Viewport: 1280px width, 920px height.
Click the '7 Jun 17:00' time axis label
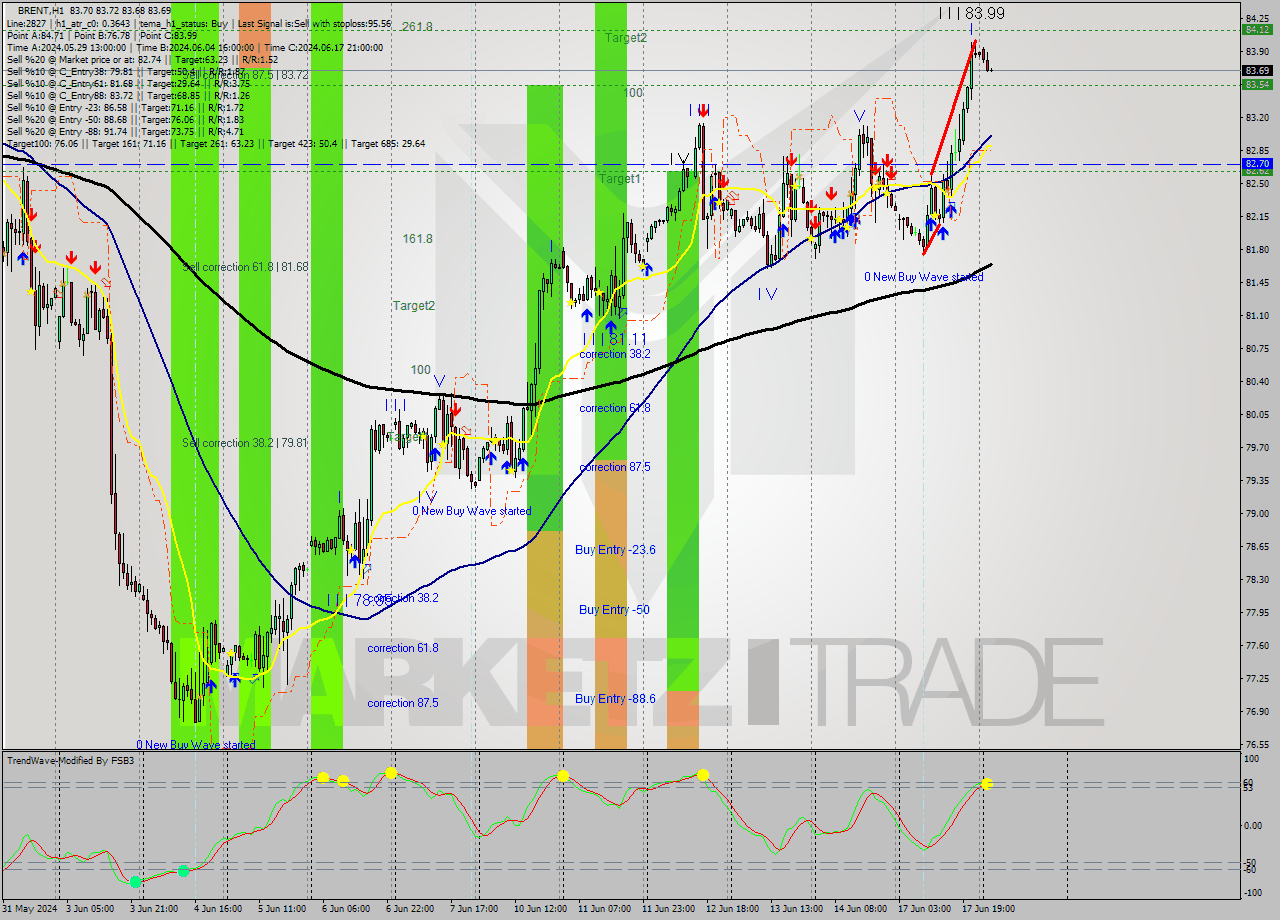(x=473, y=909)
